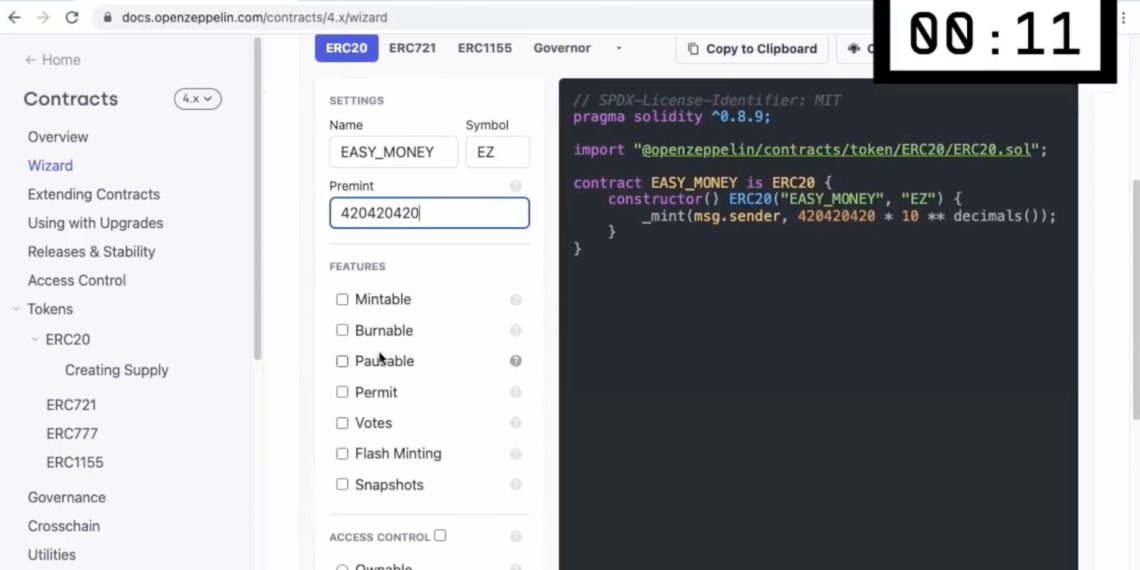Click the pragma solidity ^0.8.9 line
The image size is (1140, 570).
pyautogui.click(x=671, y=117)
